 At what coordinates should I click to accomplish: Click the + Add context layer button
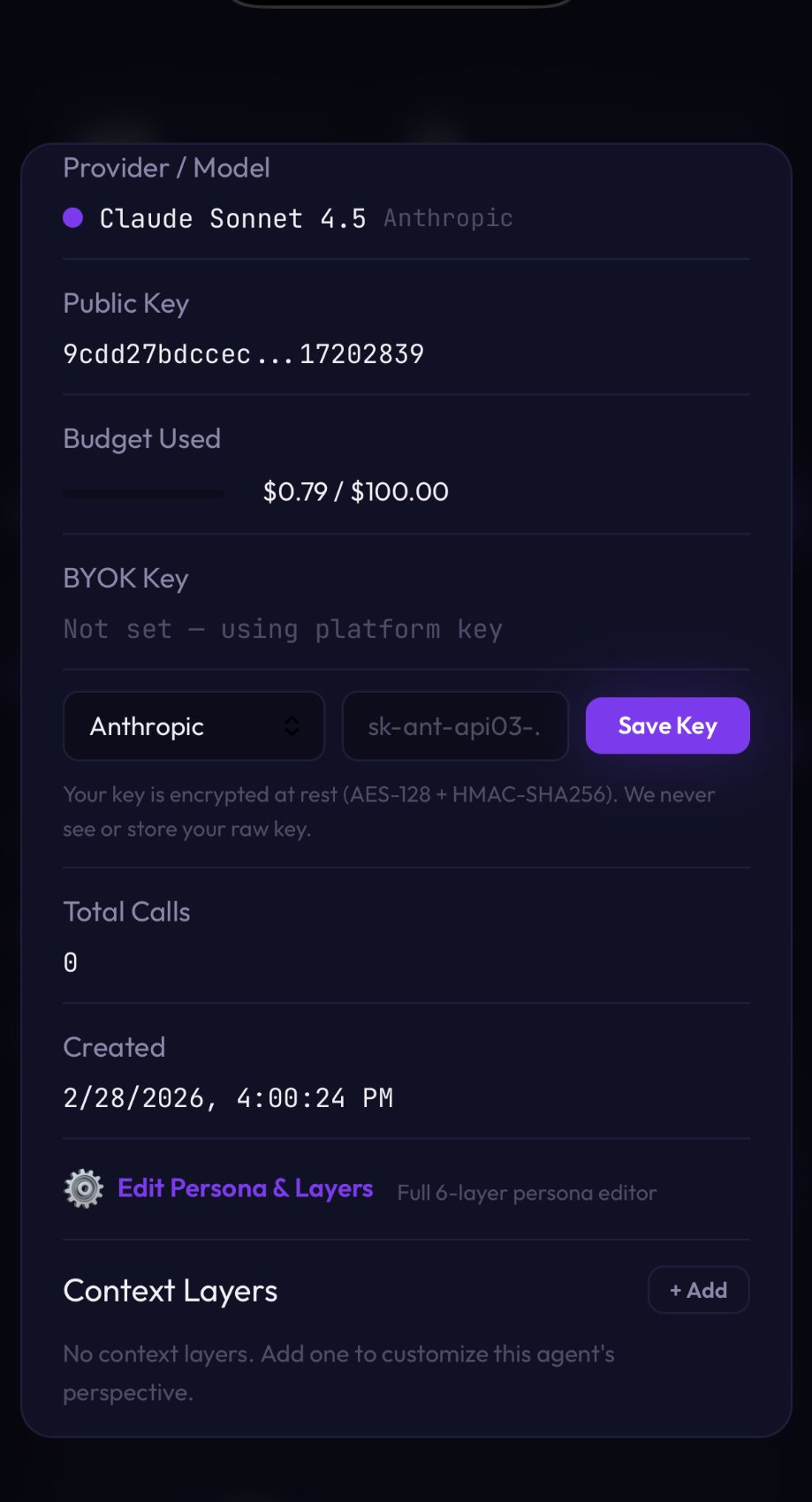point(698,1290)
